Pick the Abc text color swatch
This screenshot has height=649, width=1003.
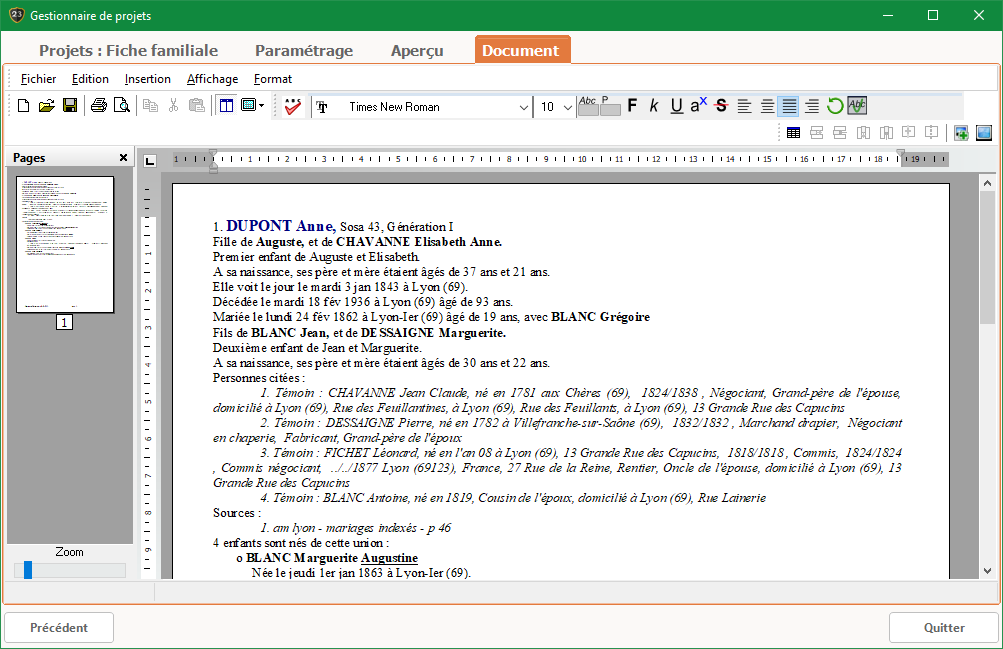588,106
